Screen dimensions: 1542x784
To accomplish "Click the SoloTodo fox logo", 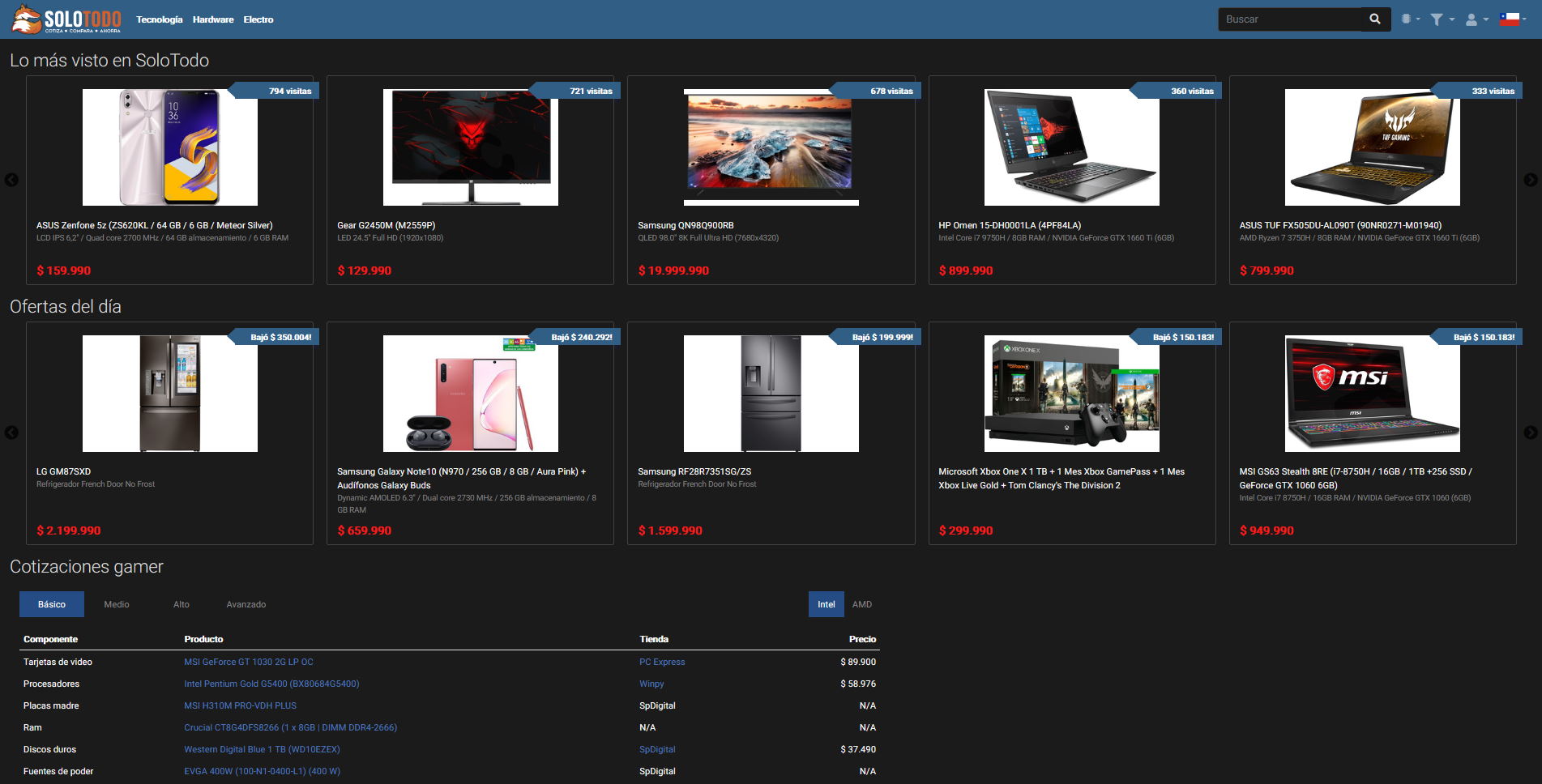I will (x=66, y=19).
